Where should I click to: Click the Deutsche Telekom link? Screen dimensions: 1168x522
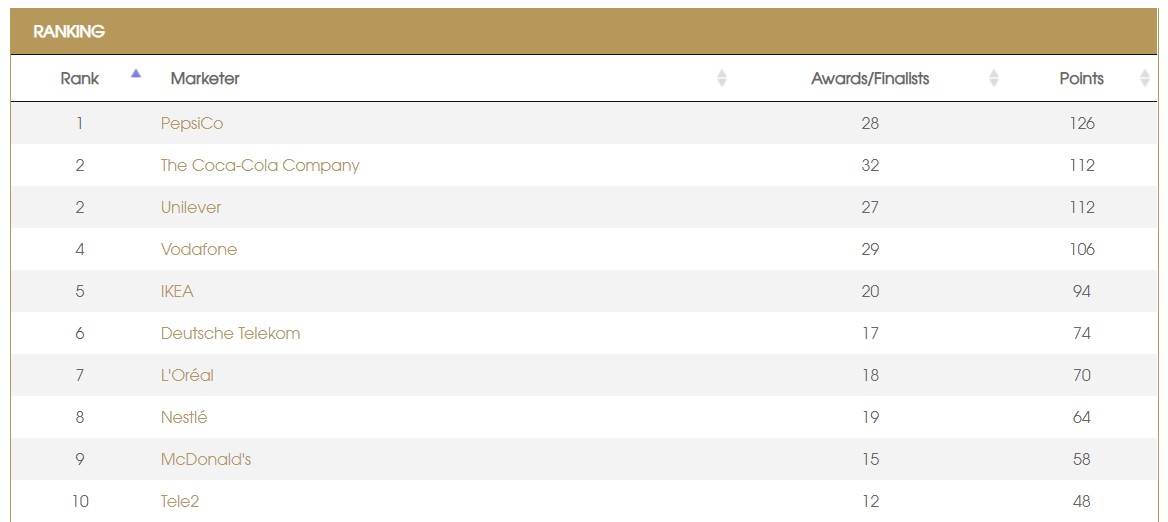pyautogui.click(x=230, y=334)
